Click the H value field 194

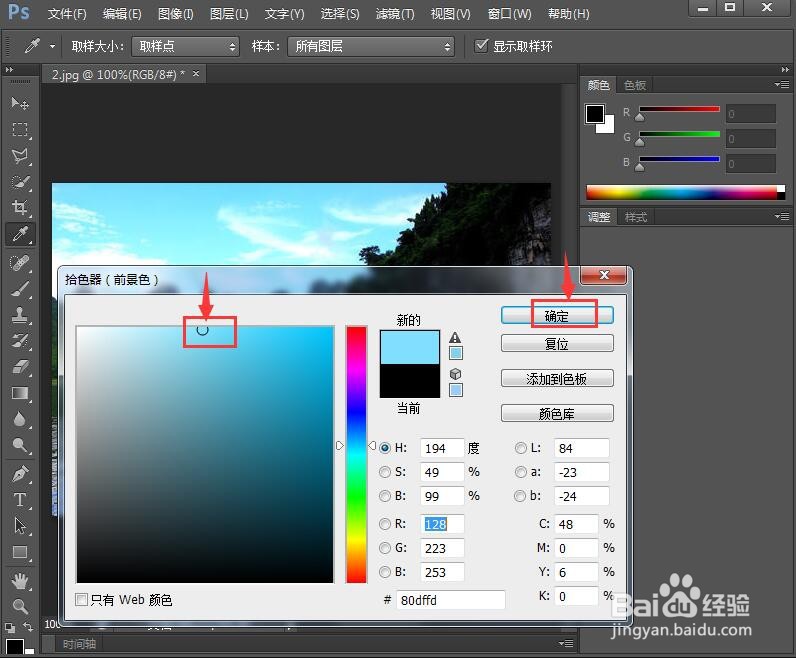point(442,448)
